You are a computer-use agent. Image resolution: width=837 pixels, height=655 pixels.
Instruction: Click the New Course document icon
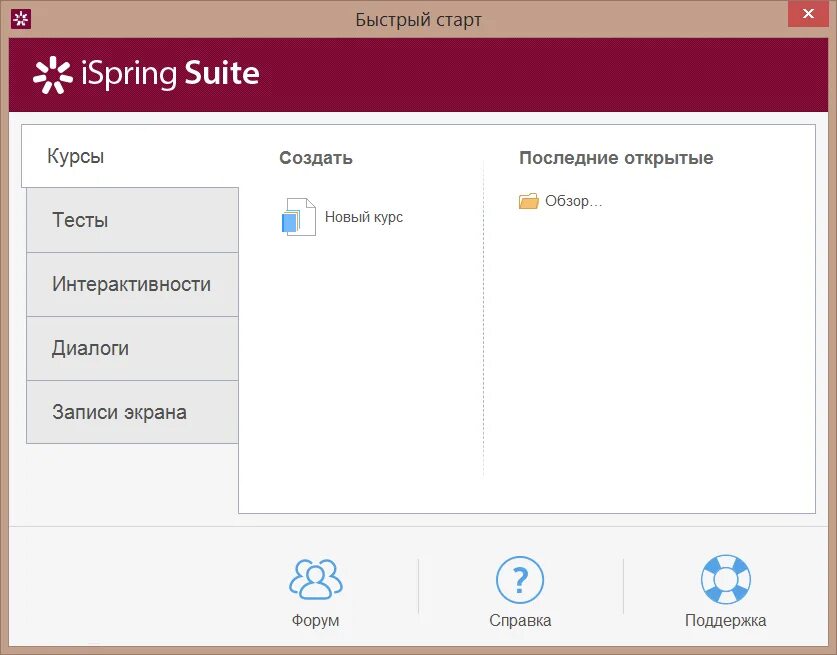298,217
